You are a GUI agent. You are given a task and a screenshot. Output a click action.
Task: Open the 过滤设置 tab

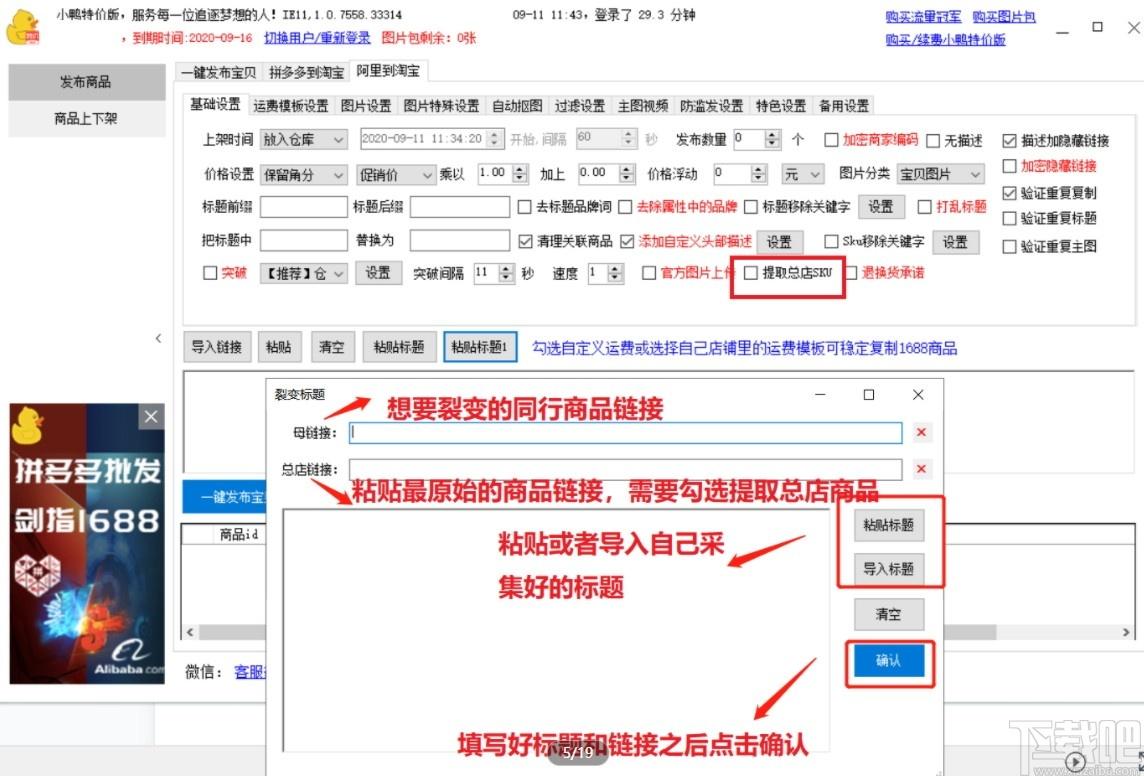(x=580, y=106)
